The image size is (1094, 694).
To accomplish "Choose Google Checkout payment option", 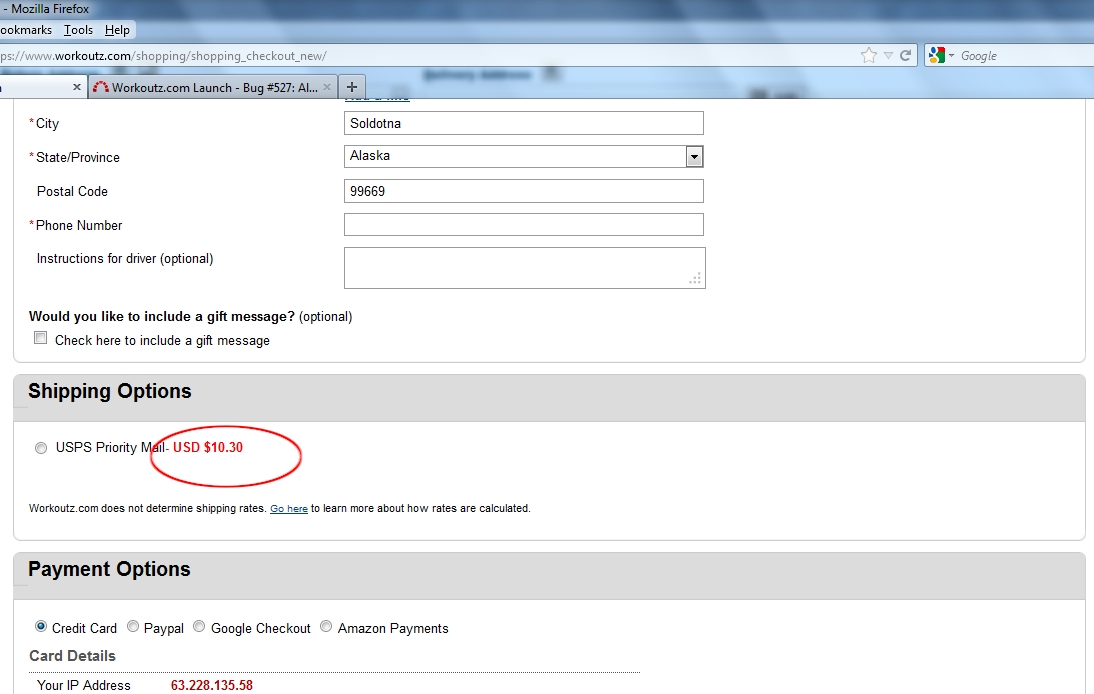I will (199, 626).
